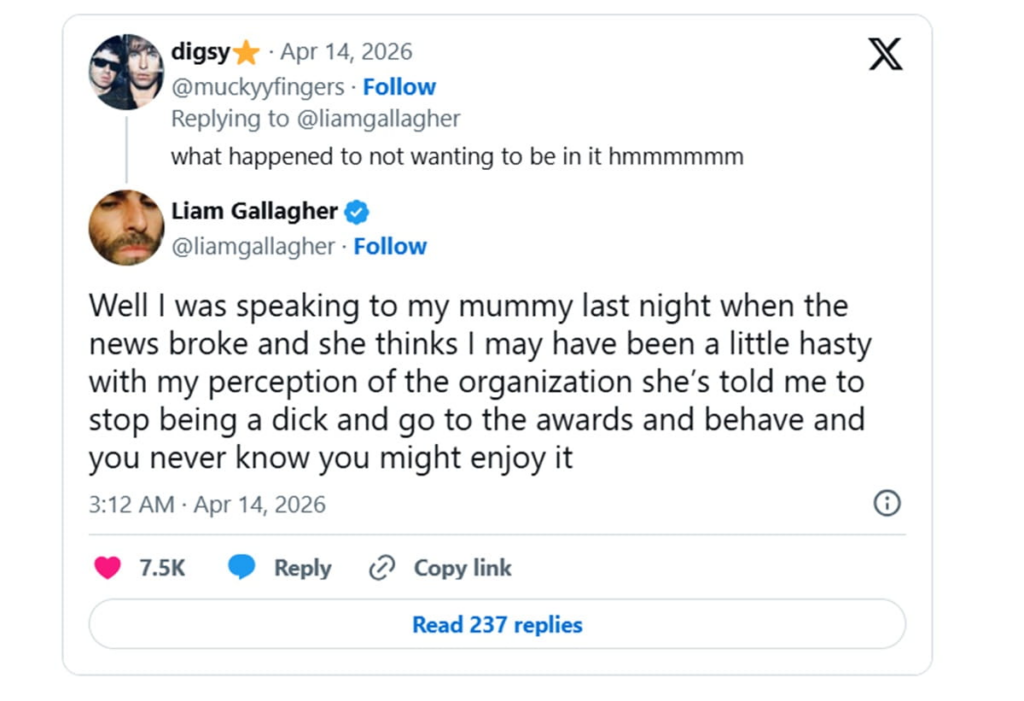Follow the @muckyyfingers account
Image resolution: width=1024 pixels, height=701 pixels.
click(399, 87)
